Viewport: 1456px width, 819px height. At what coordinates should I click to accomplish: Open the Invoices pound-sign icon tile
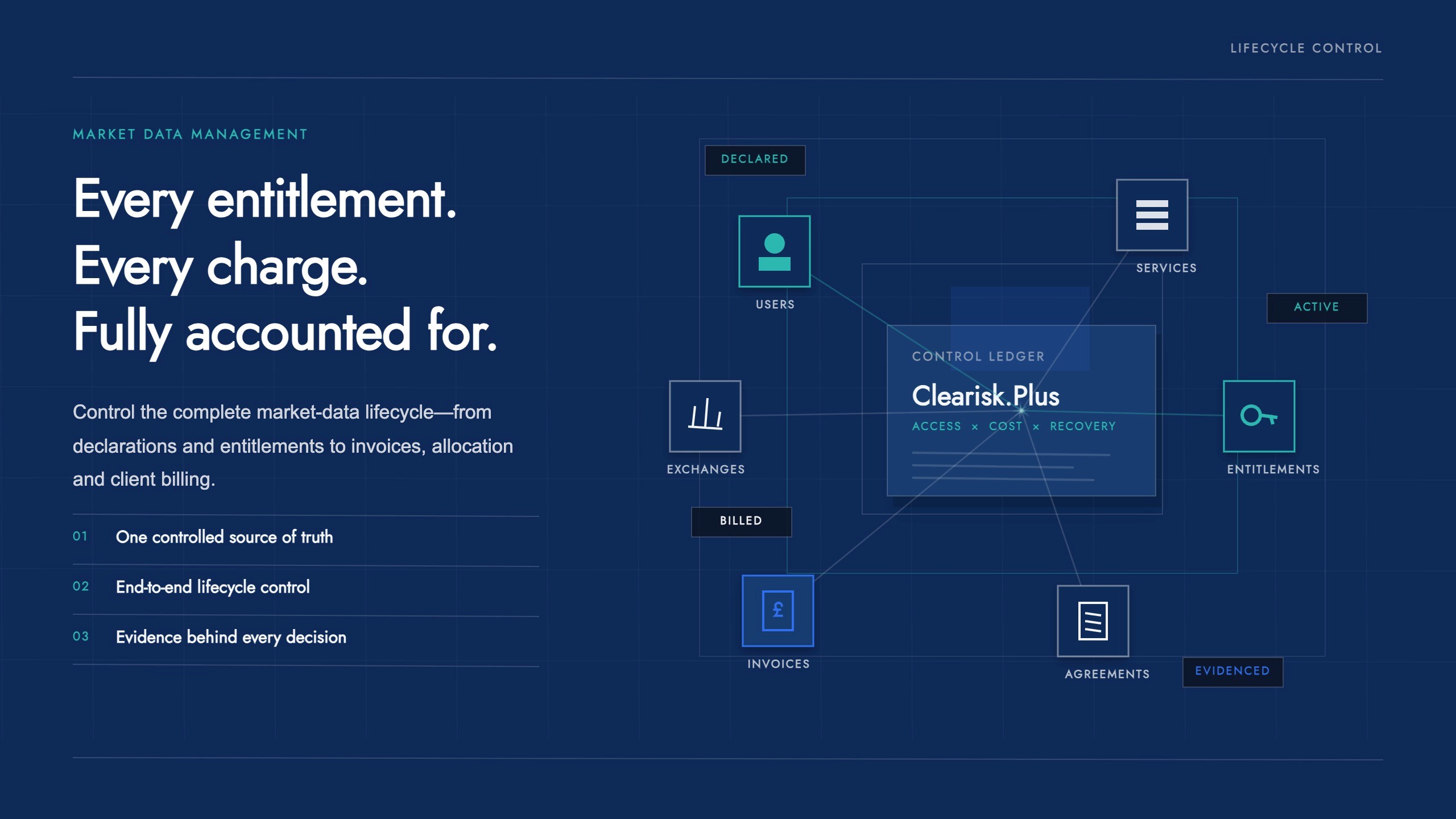click(x=777, y=611)
